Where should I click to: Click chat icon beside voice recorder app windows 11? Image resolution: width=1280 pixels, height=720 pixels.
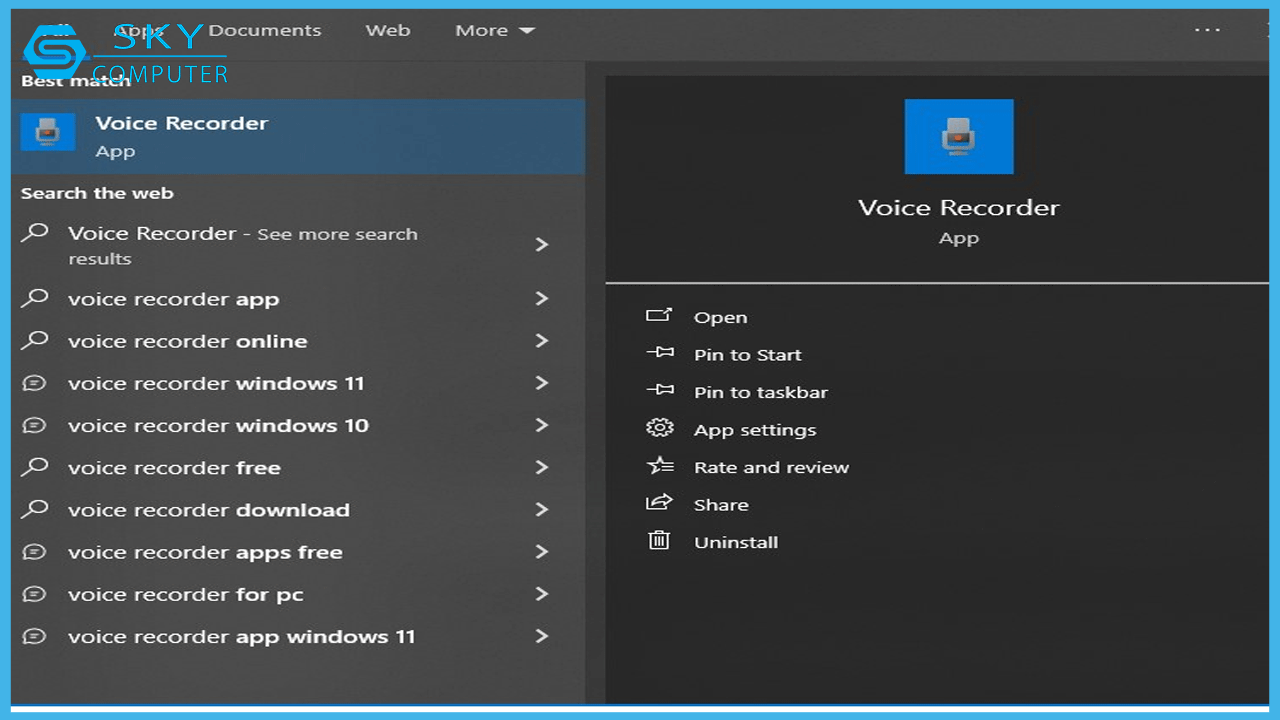35,636
